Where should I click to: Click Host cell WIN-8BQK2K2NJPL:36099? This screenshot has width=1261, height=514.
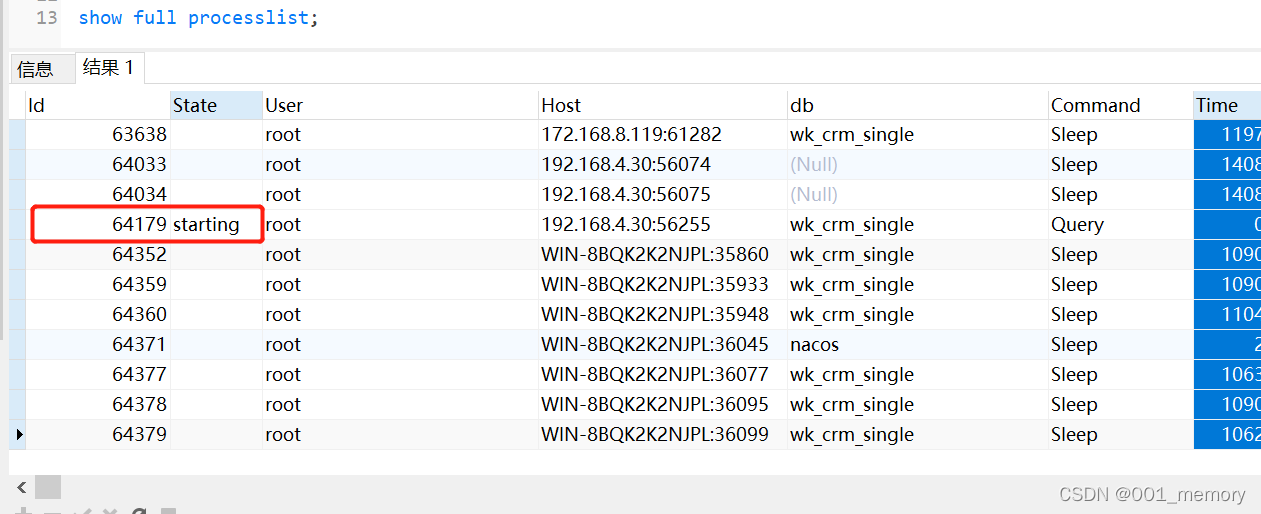click(662, 434)
